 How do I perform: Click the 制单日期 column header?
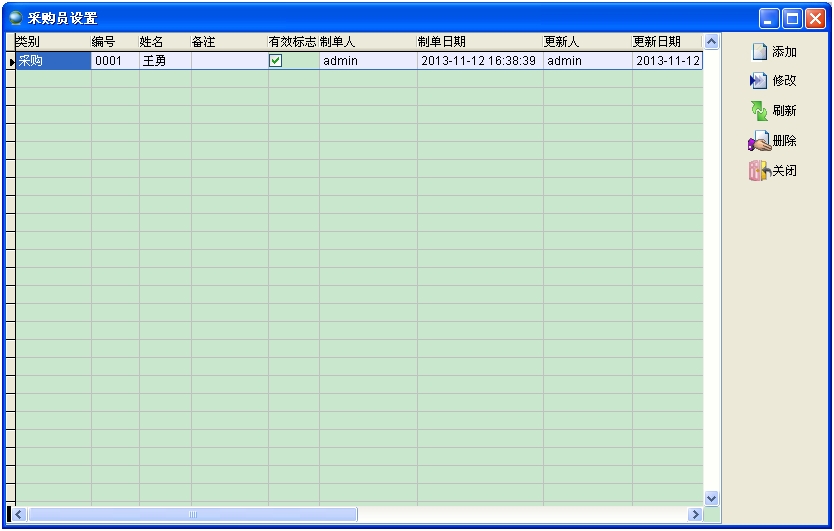pyautogui.click(x=479, y=42)
